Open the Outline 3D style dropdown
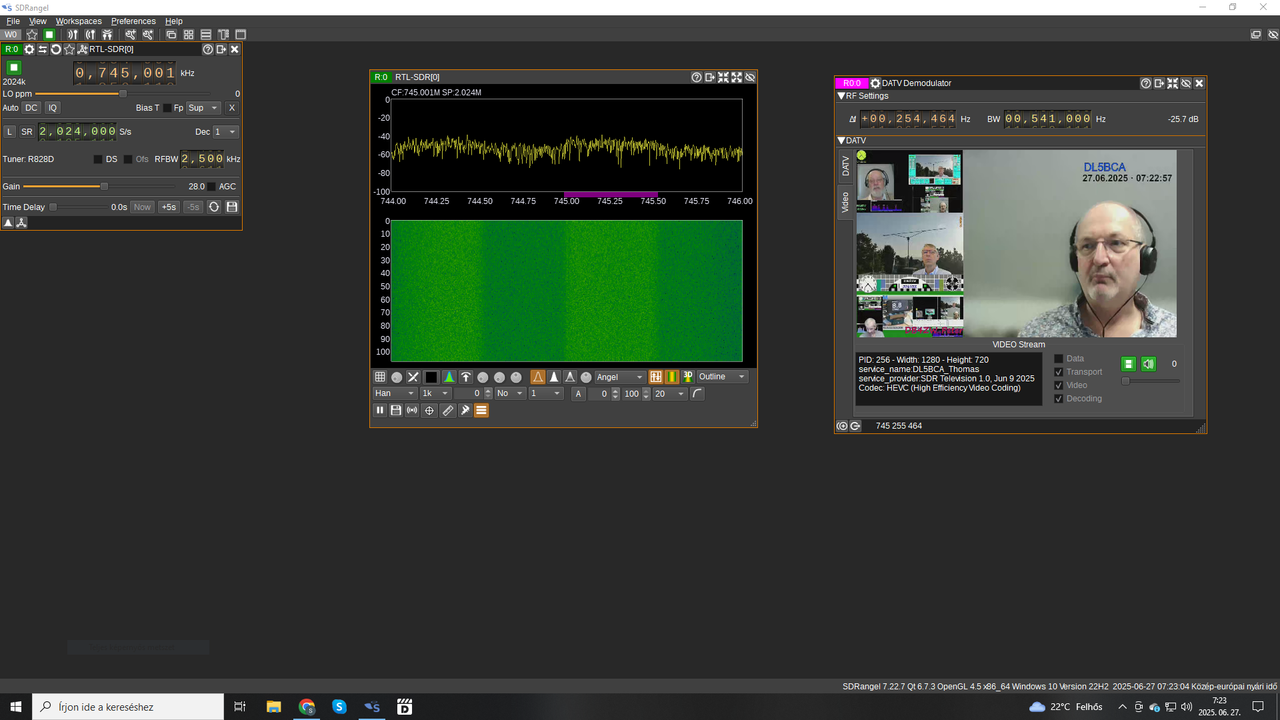 point(723,377)
